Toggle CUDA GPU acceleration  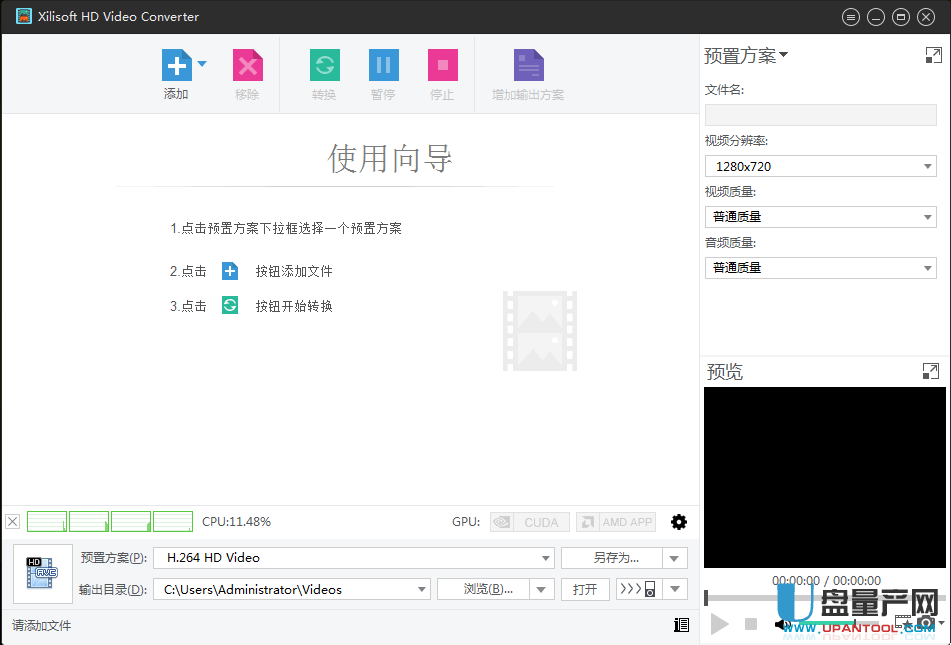click(530, 522)
